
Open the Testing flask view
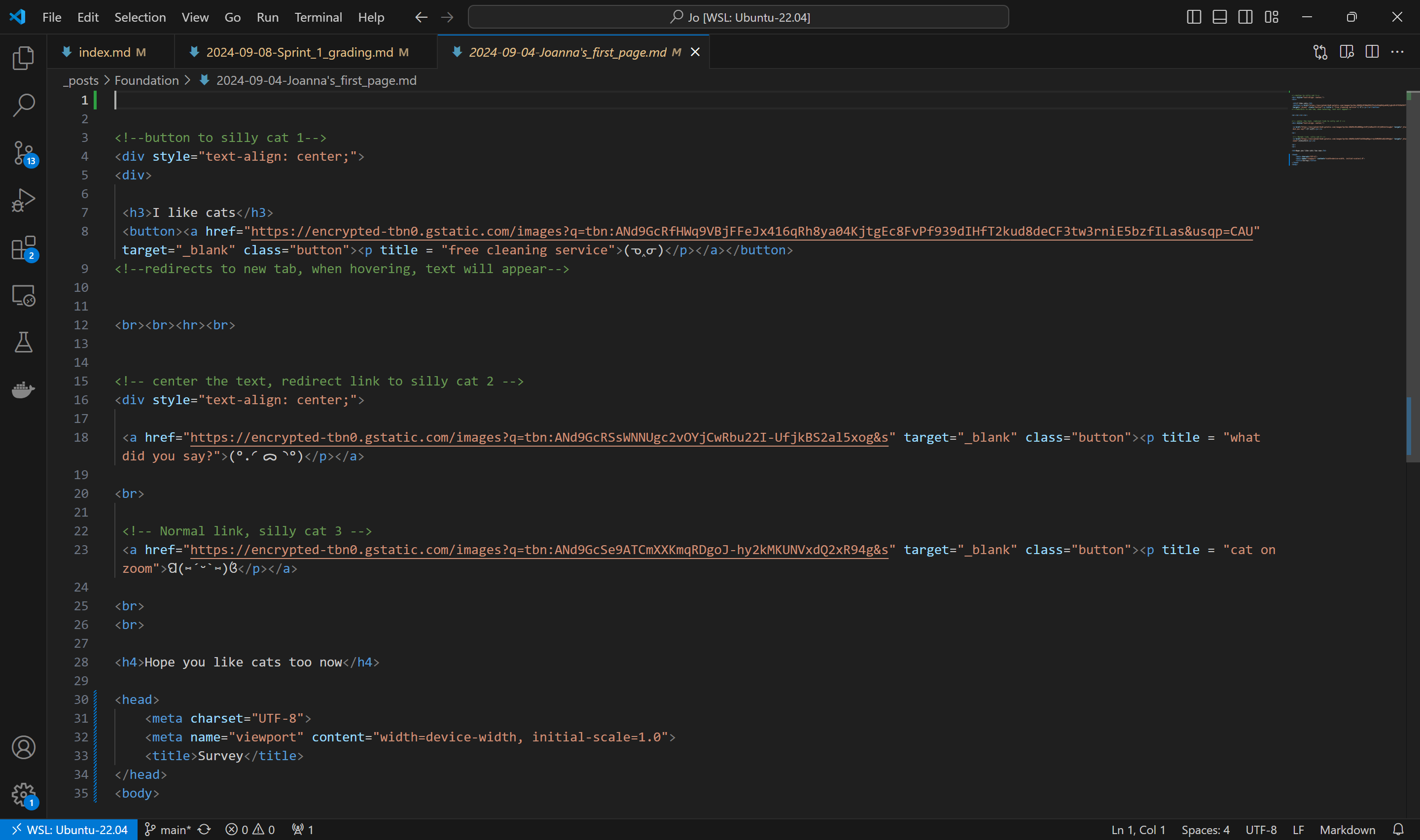click(x=23, y=343)
